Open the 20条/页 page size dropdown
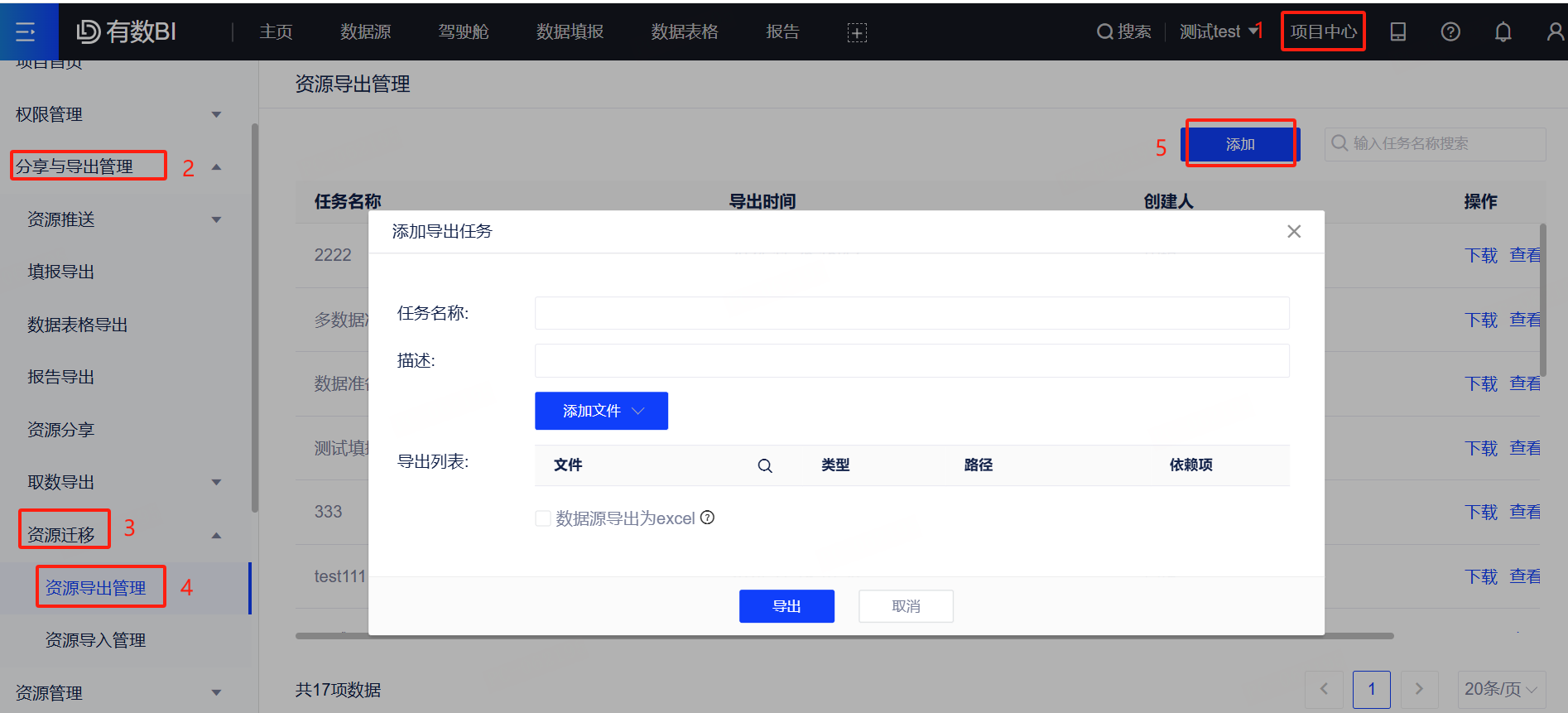Image resolution: width=1568 pixels, height=713 pixels. tap(1500, 689)
